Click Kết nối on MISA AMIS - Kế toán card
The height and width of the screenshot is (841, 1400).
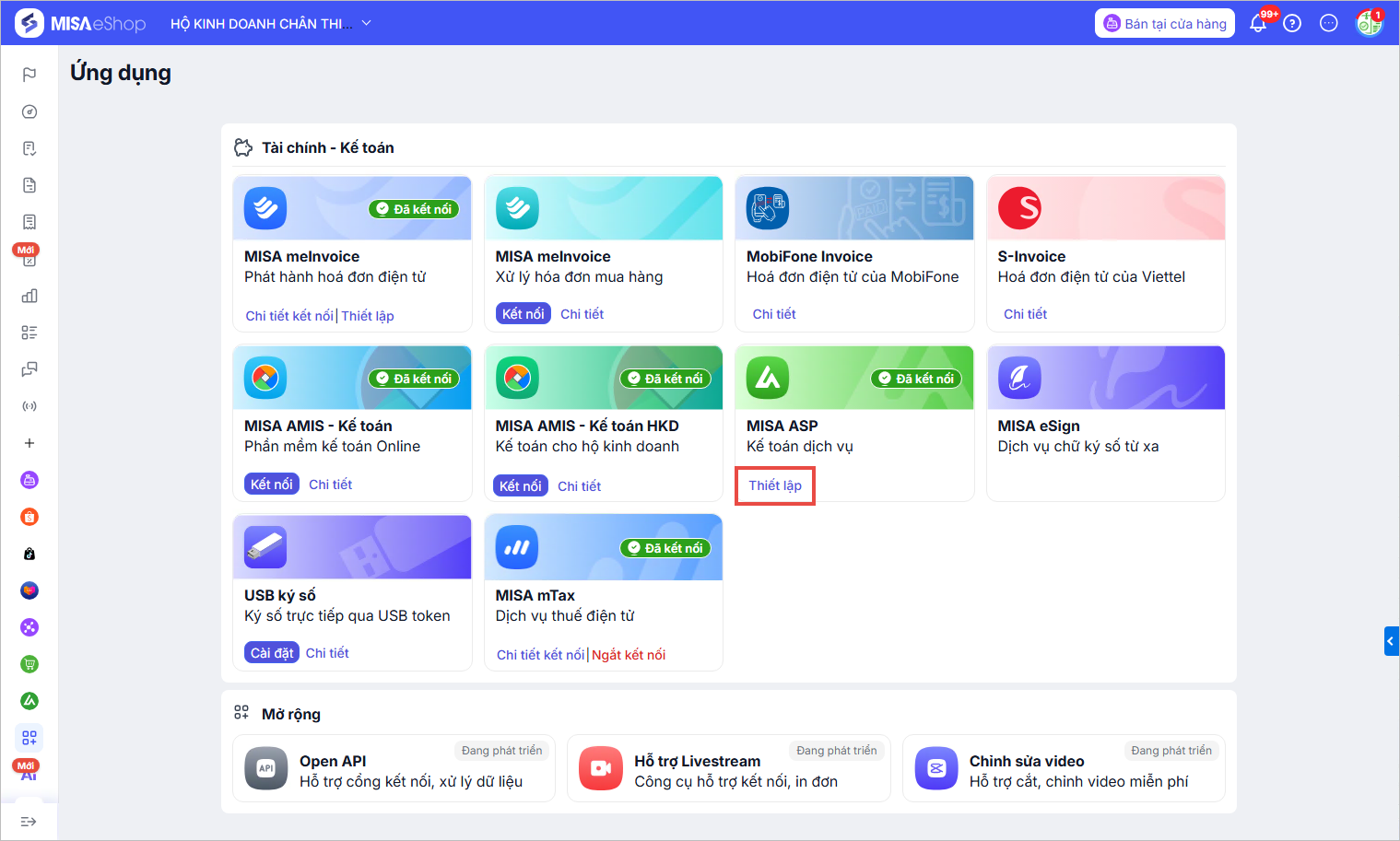272,484
